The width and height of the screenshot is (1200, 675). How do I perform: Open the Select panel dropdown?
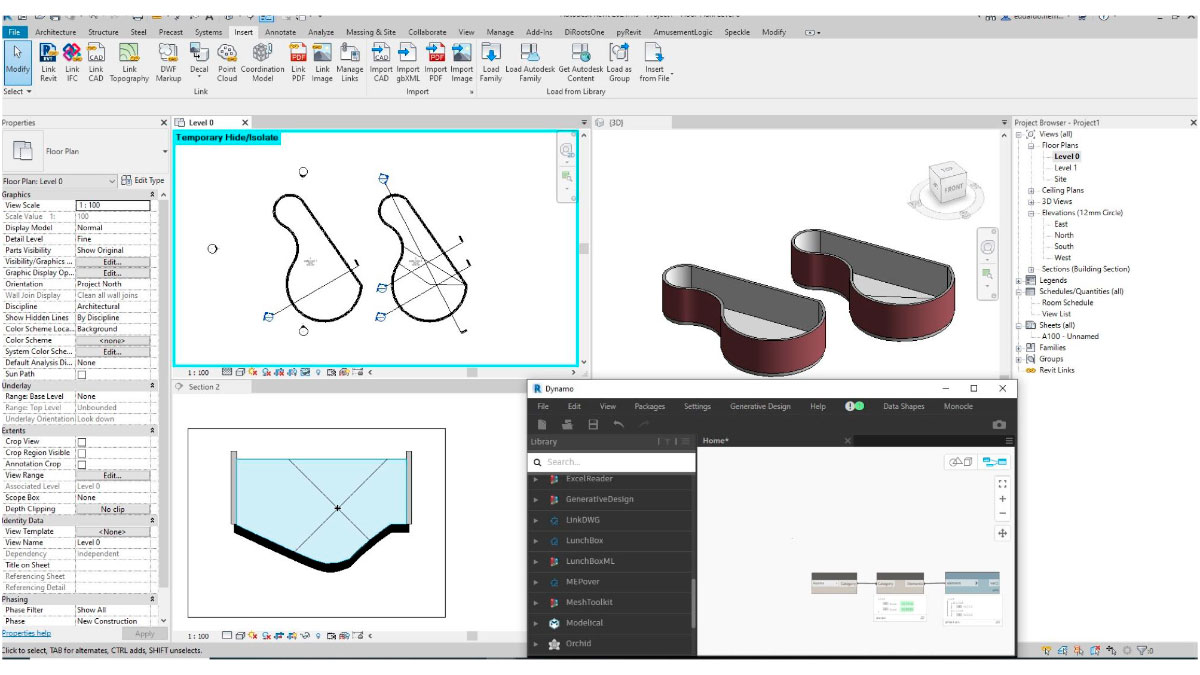17,91
